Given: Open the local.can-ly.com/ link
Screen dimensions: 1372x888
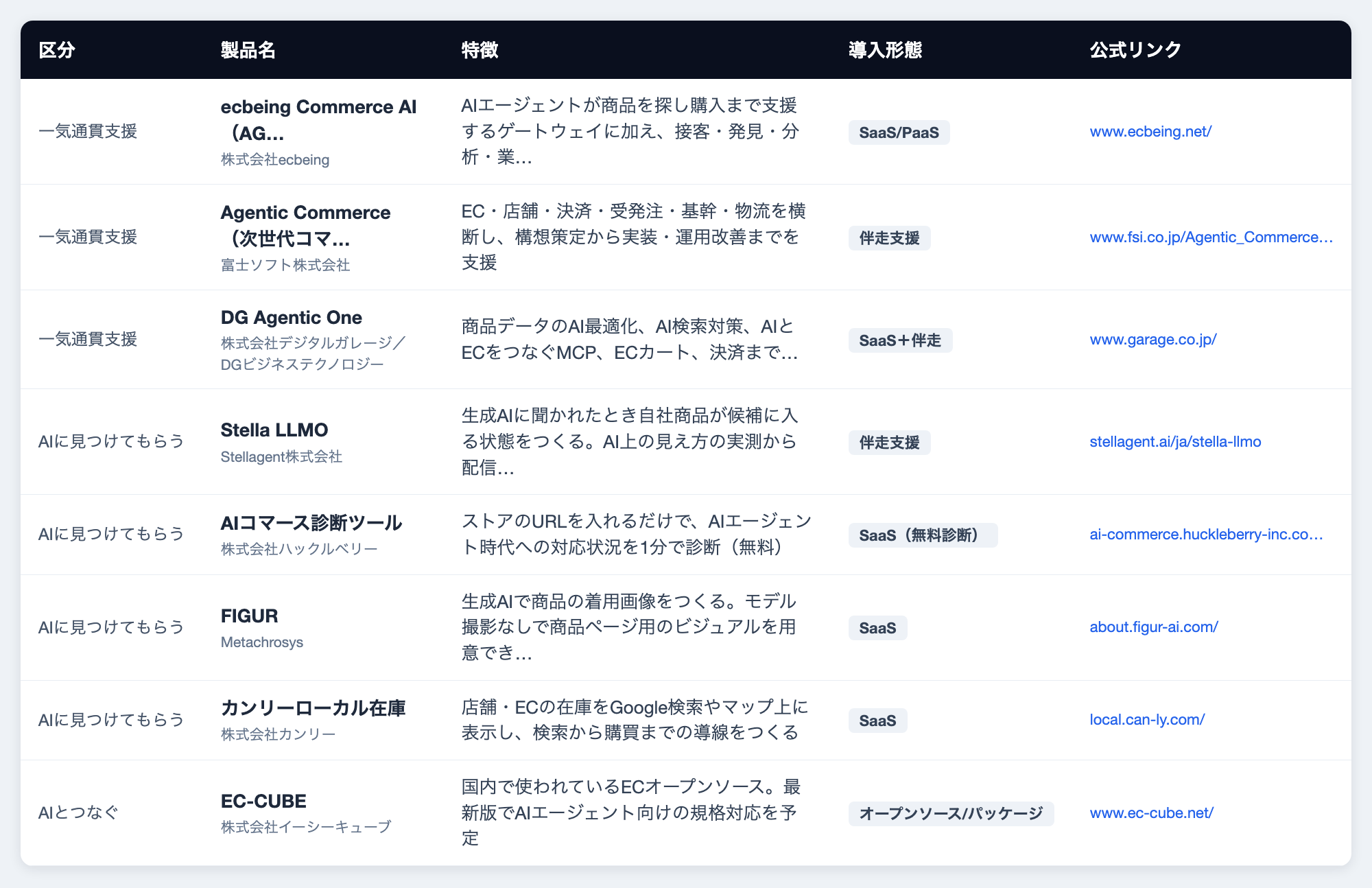Looking at the screenshot, I should [1147, 720].
